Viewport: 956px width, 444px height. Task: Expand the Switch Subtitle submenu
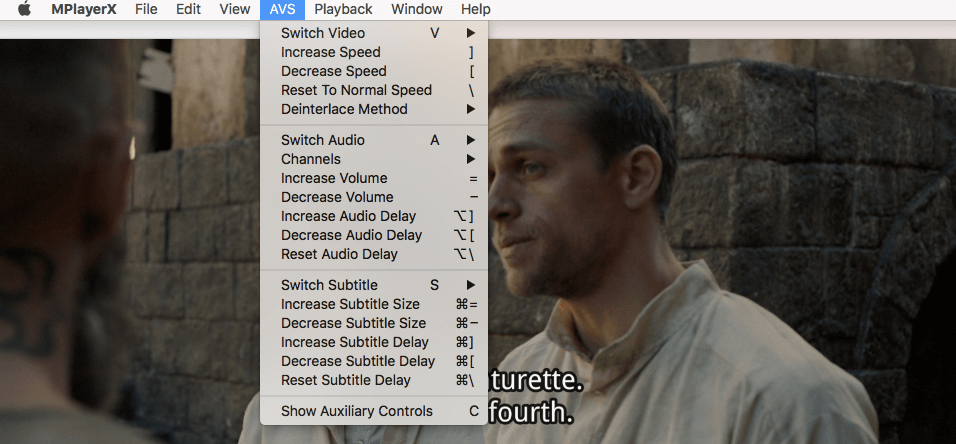click(374, 285)
